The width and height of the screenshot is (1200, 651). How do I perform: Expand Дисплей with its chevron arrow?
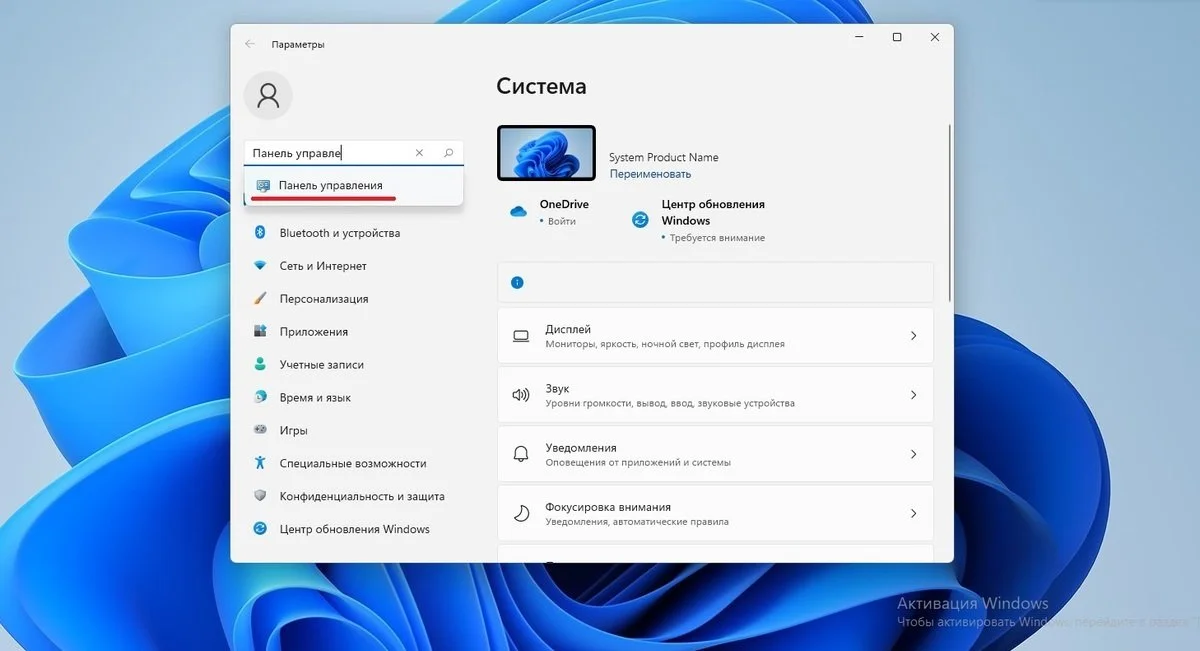click(913, 336)
